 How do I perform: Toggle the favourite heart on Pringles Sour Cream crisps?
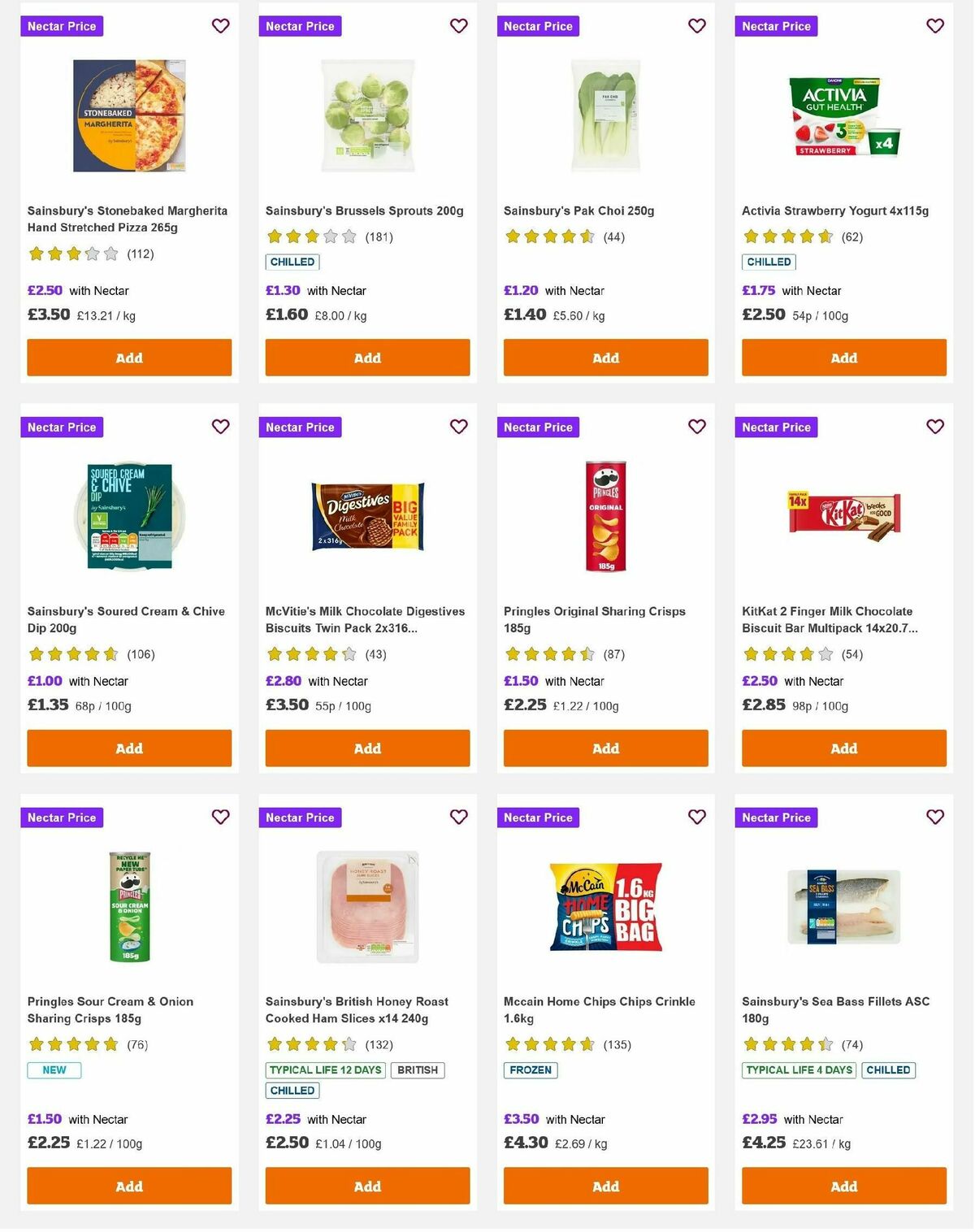[220, 818]
